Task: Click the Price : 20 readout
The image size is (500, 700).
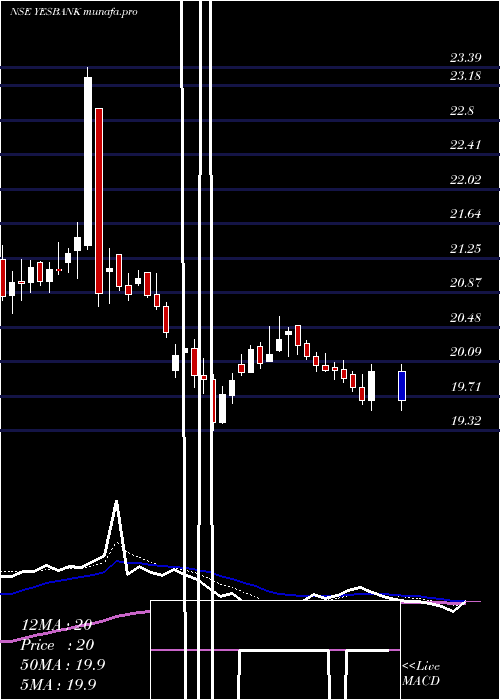Action: (x=57, y=645)
